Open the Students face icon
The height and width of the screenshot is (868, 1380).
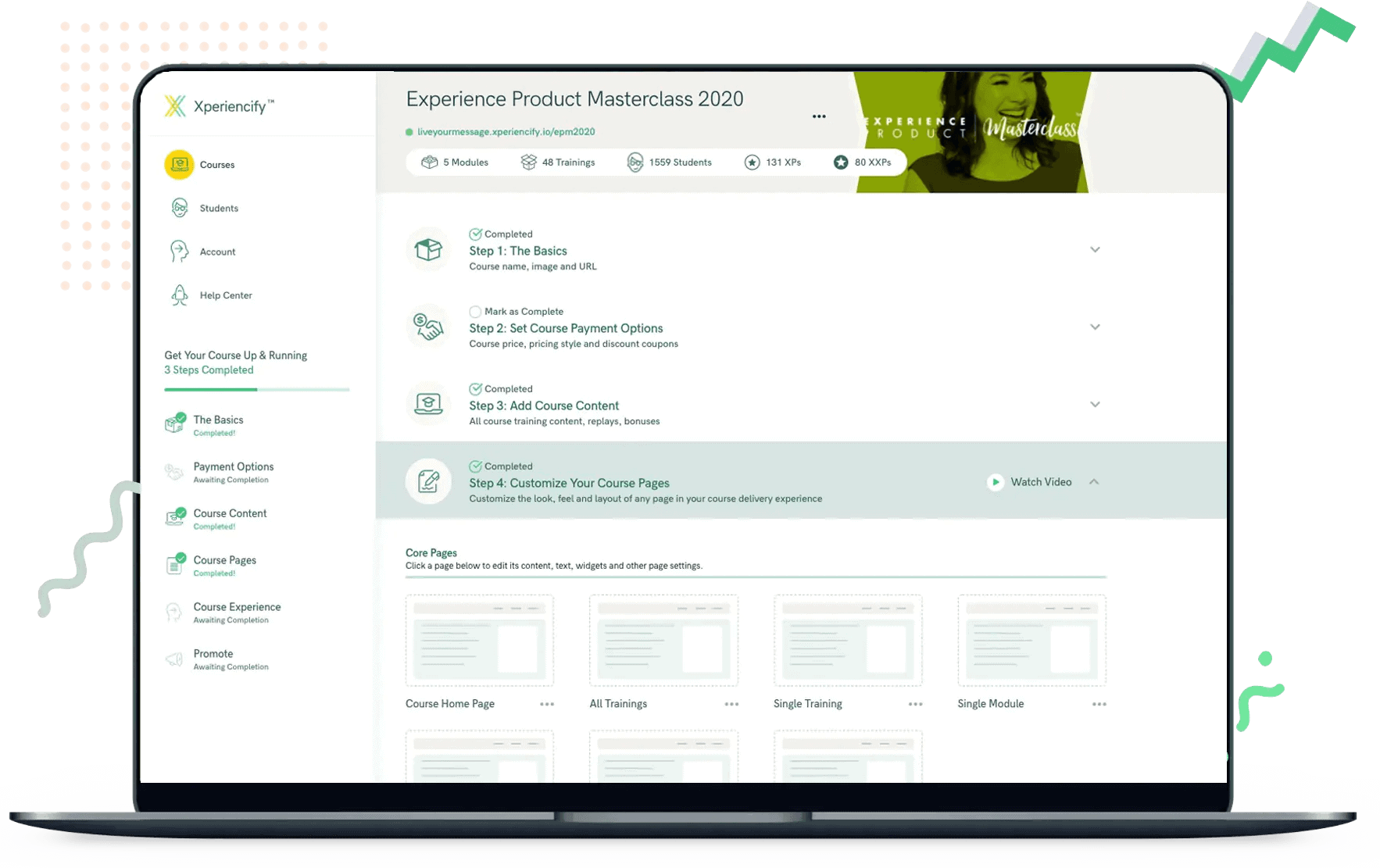[180, 208]
